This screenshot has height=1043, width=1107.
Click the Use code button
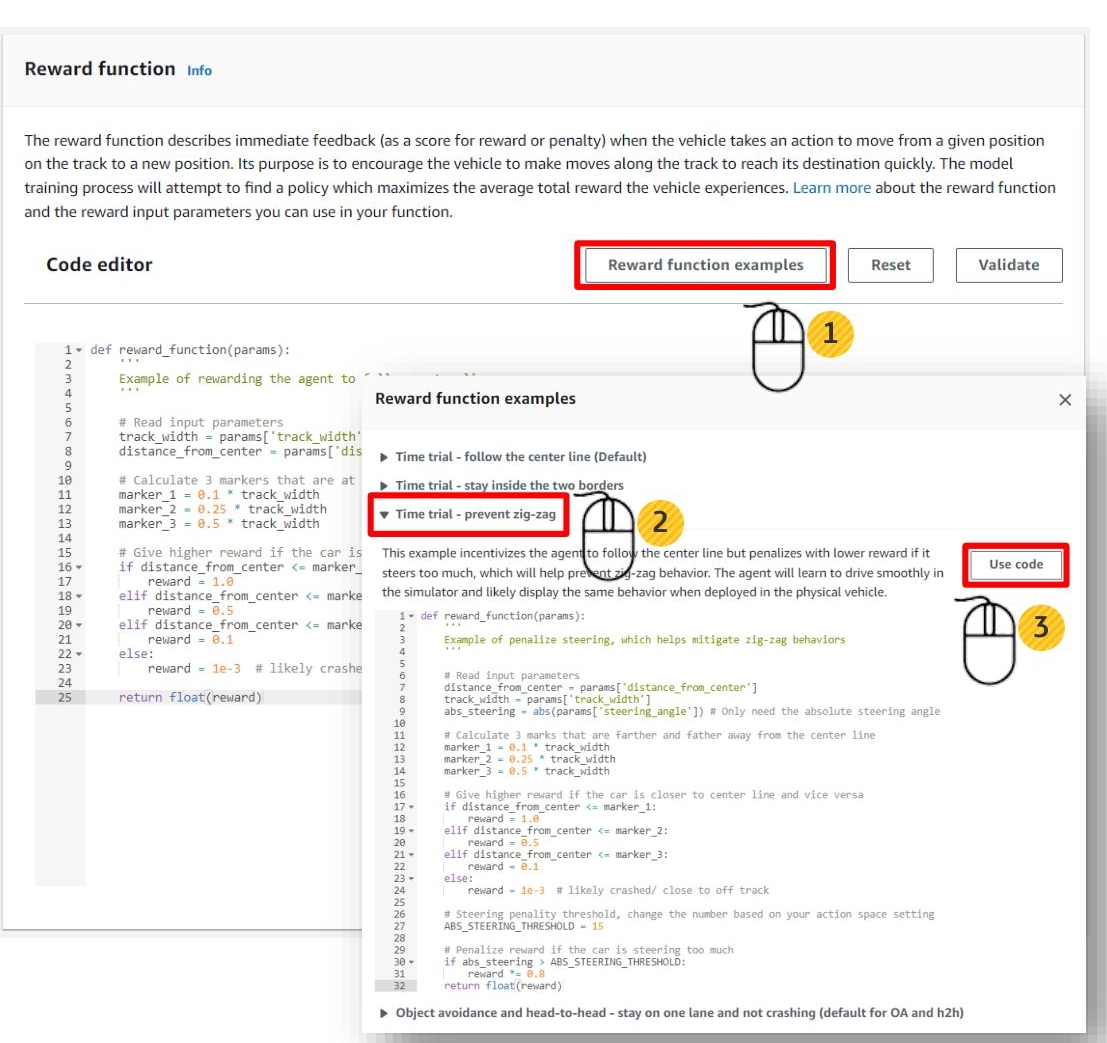(x=1016, y=565)
